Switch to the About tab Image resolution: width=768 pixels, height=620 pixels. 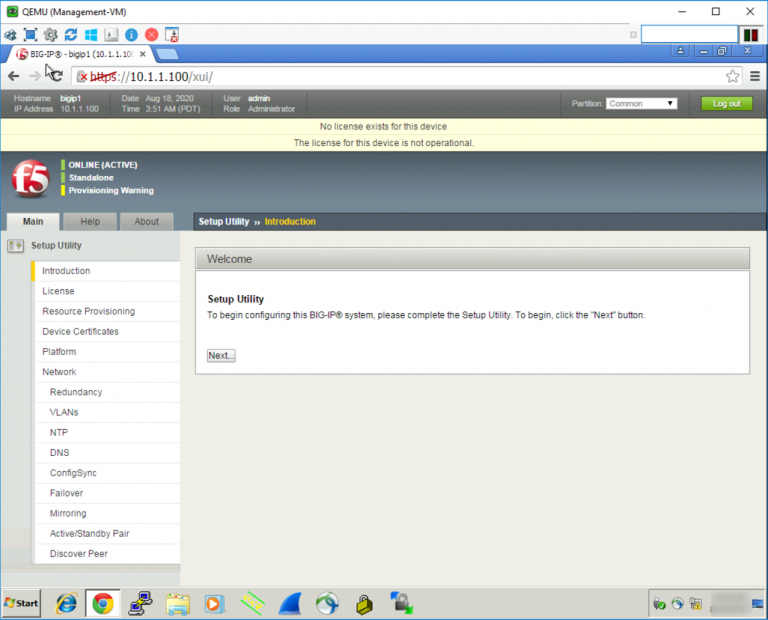click(146, 221)
